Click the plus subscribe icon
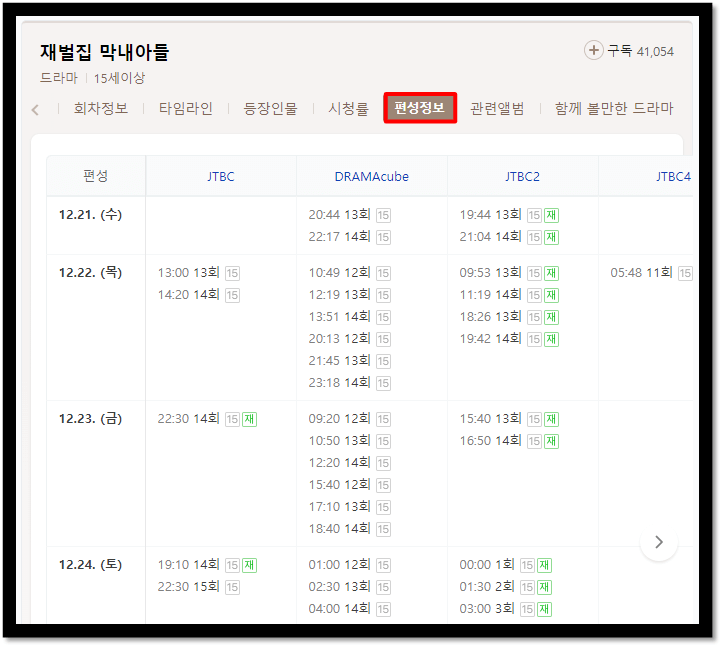Screen dimensions: 722x647 [594, 50]
